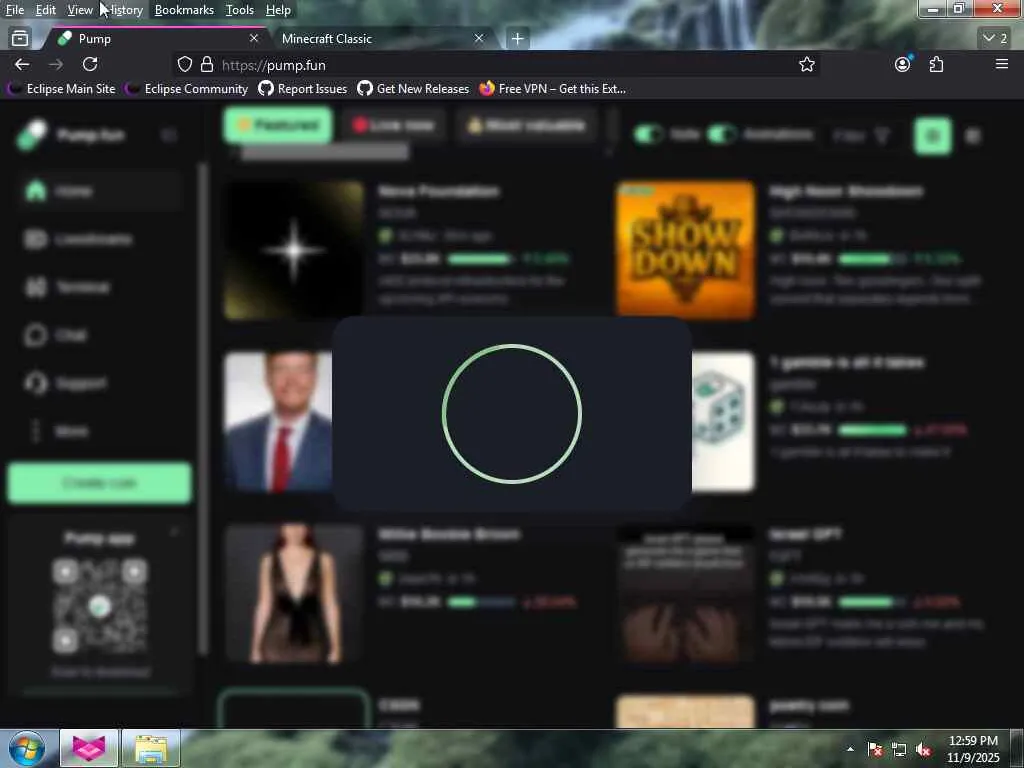Screen dimensions: 1024x768
Task: Open the Edit menu
Action: coord(46,10)
